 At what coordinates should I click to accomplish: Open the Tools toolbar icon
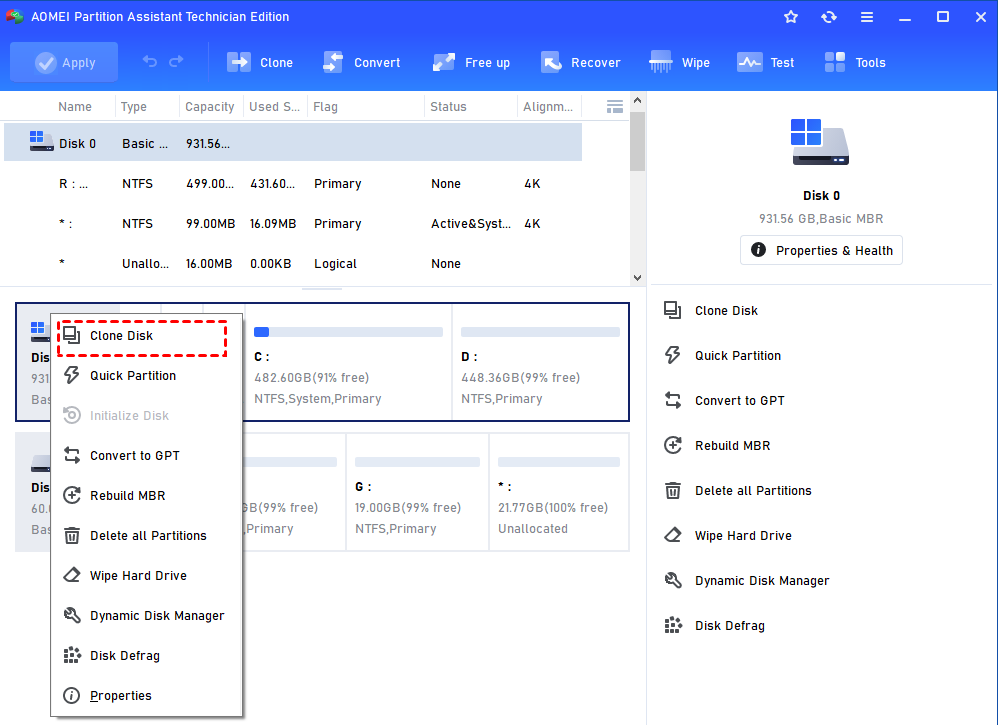tap(855, 62)
